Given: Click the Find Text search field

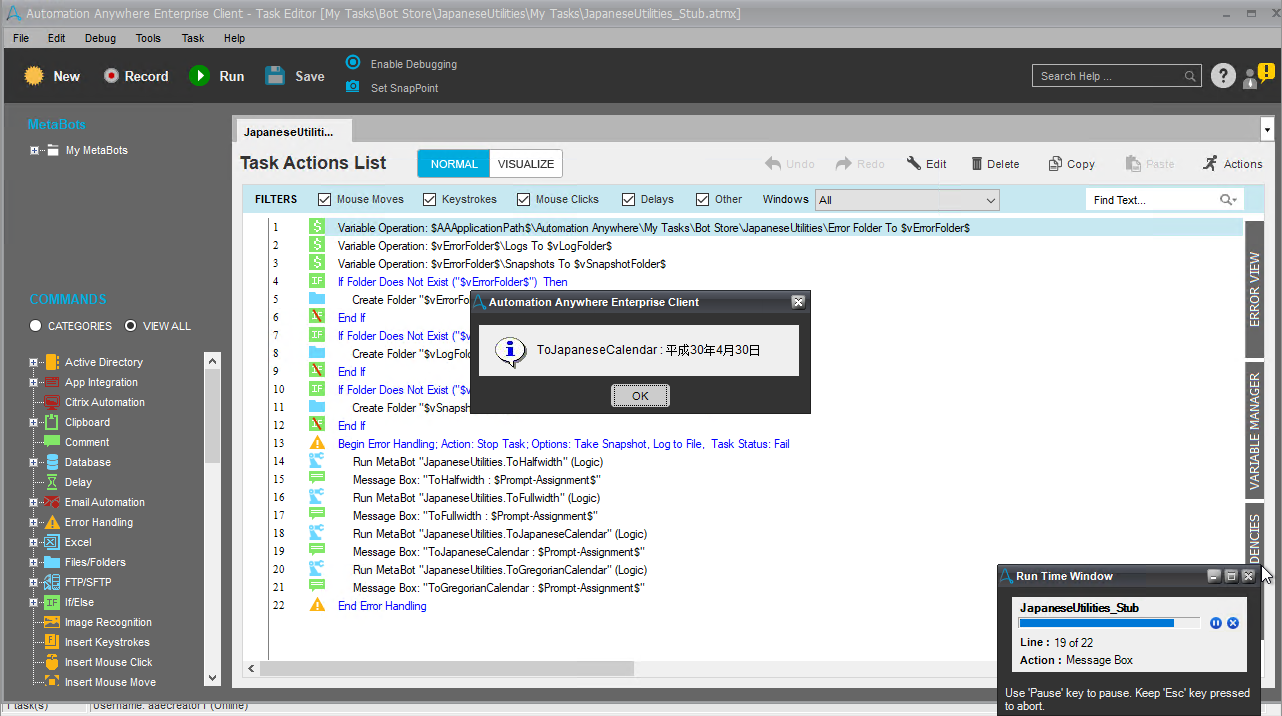Looking at the screenshot, I should (x=1153, y=200).
